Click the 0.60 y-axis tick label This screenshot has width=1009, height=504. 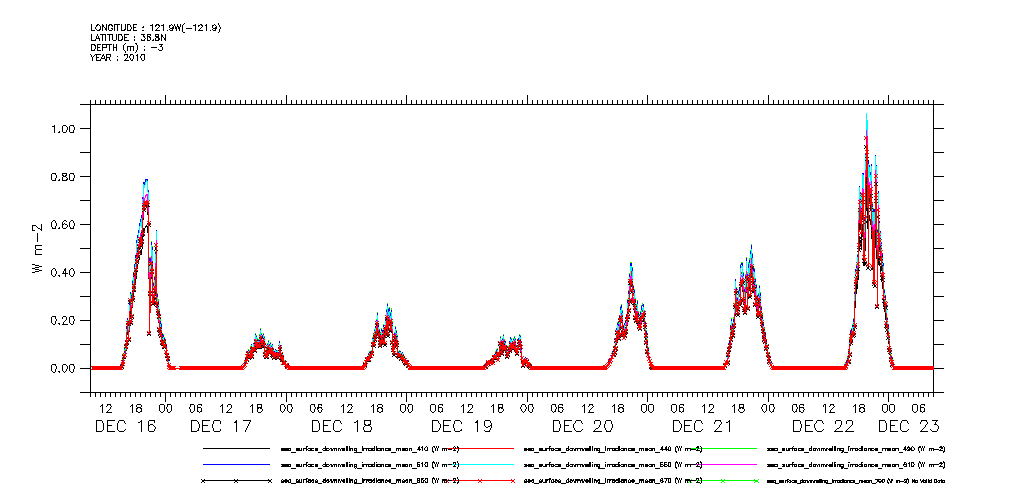[x=65, y=225]
